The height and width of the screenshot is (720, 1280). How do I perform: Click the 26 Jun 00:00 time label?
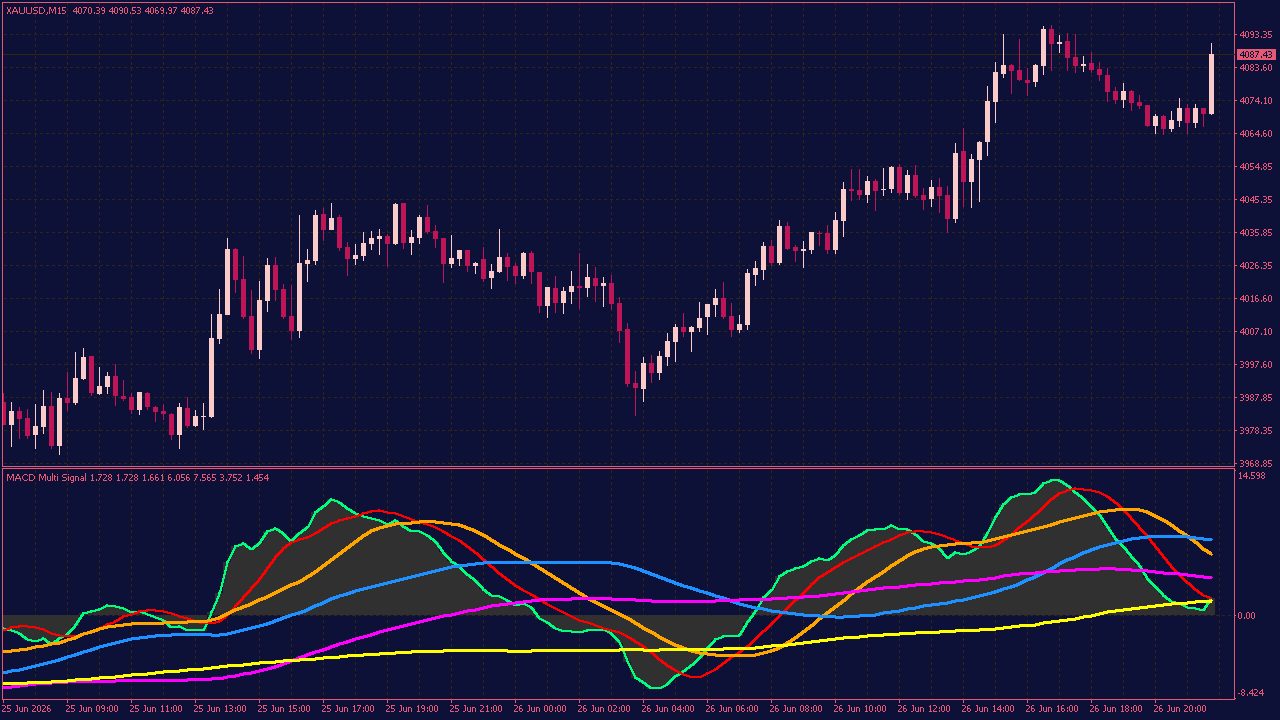click(x=539, y=708)
